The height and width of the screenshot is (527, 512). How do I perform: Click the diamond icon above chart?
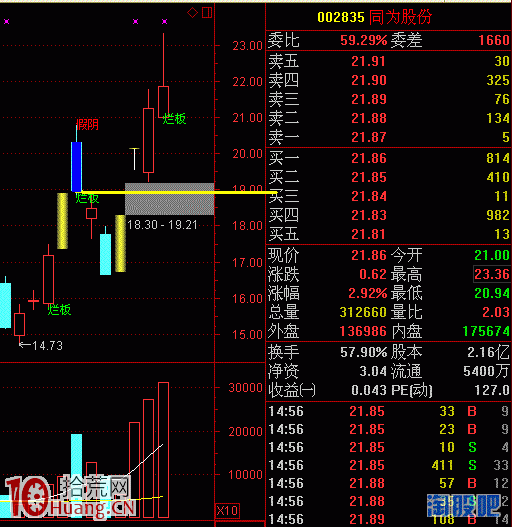point(192,13)
